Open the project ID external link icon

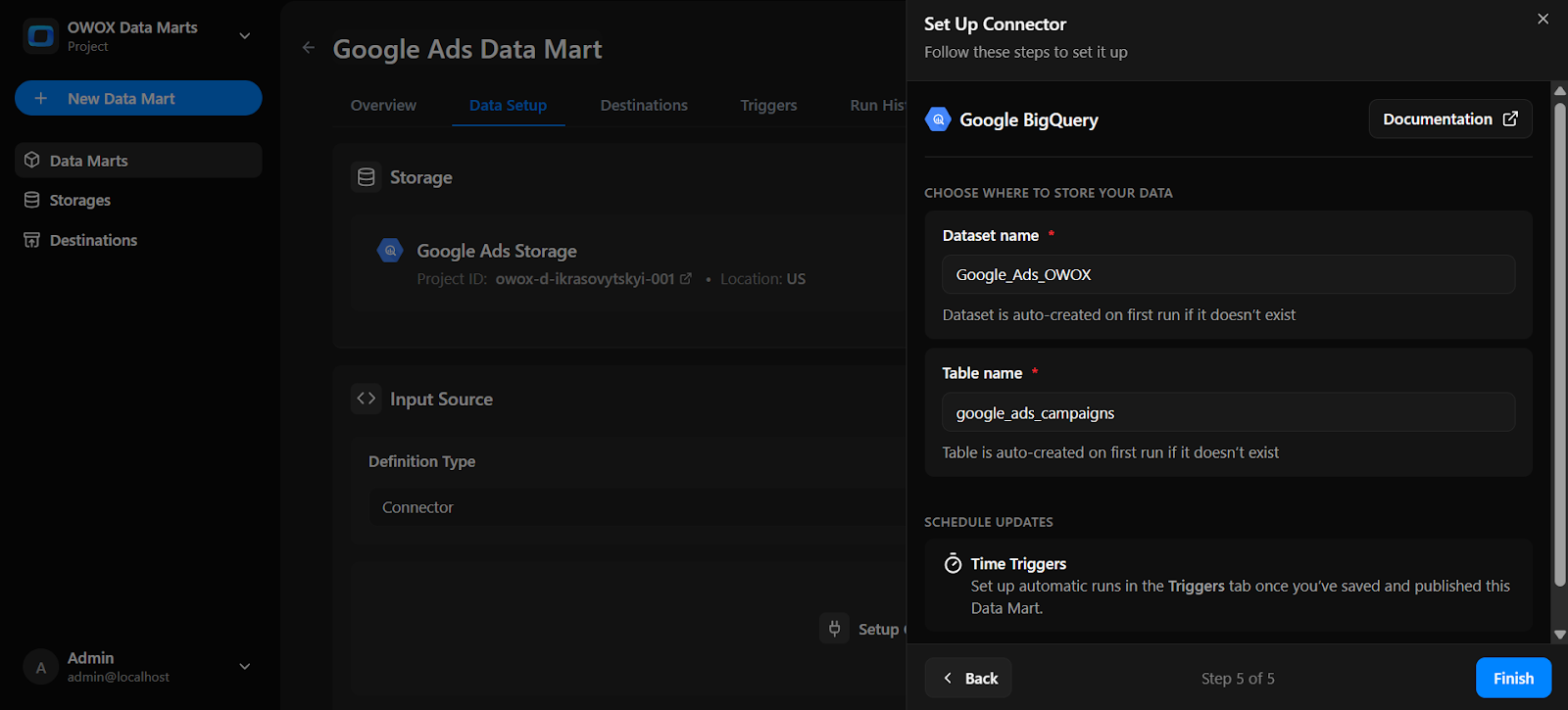(x=686, y=279)
